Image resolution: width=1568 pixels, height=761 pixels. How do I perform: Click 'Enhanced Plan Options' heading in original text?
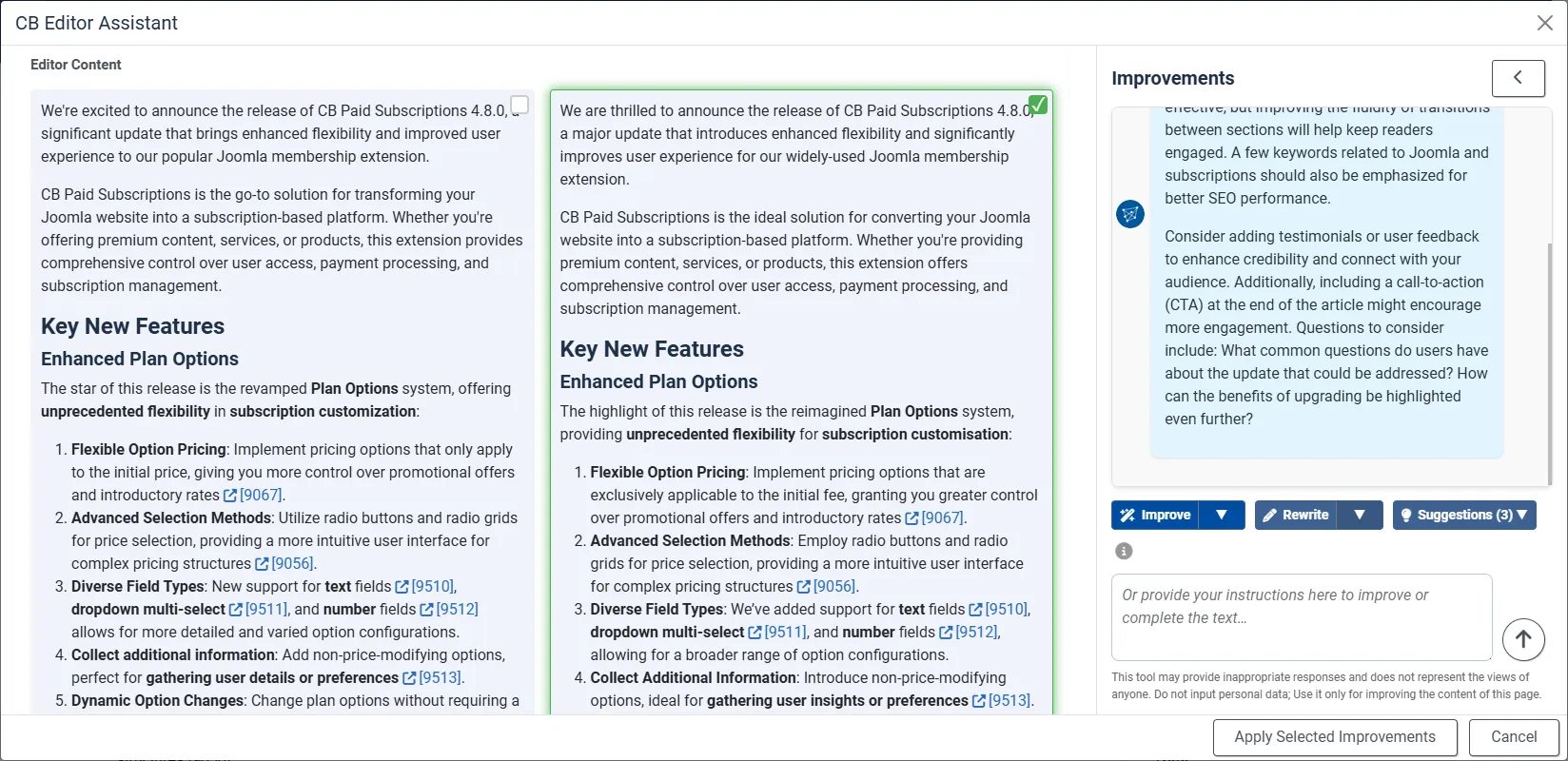coord(140,359)
